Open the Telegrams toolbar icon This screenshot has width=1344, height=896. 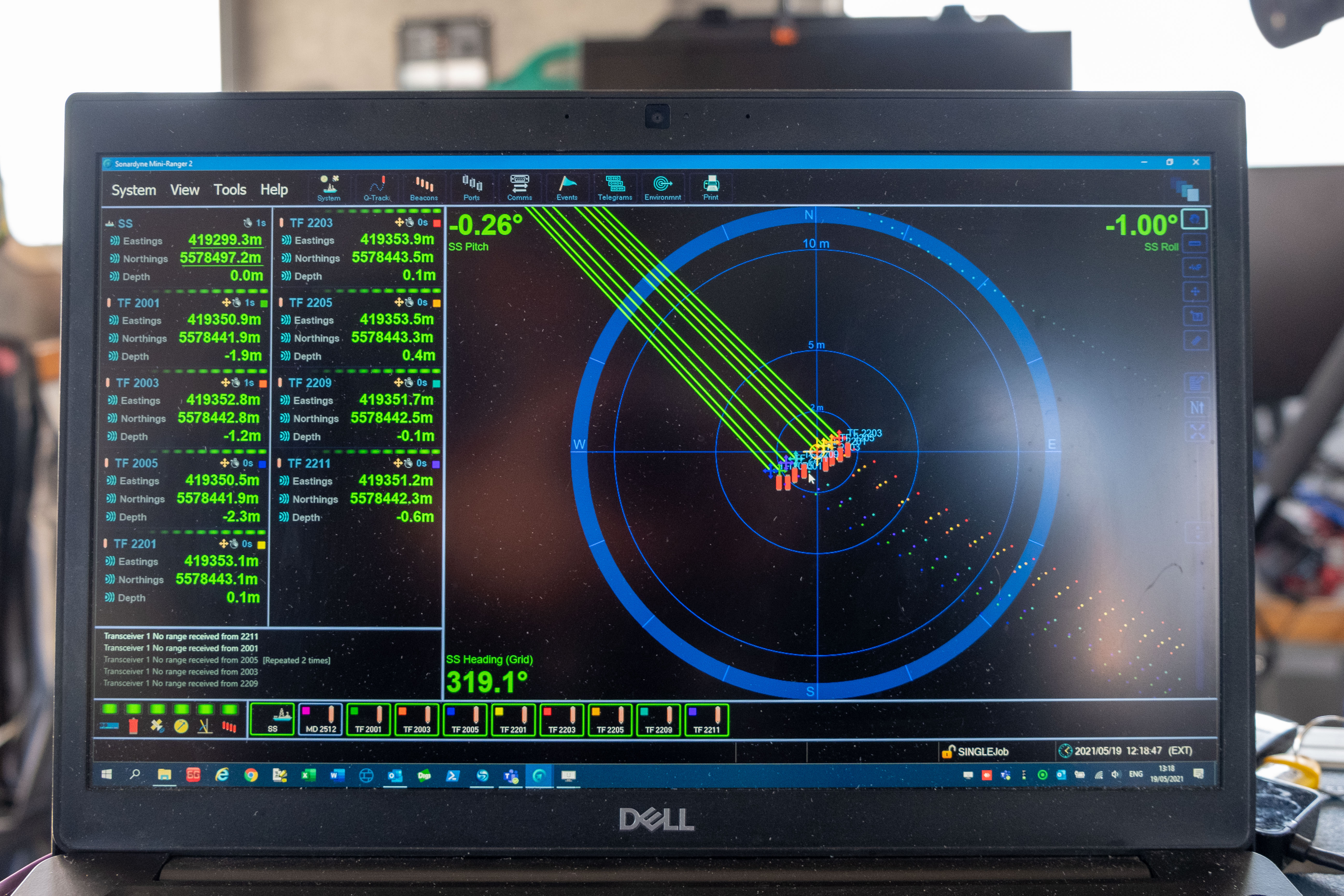click(615, 188)
